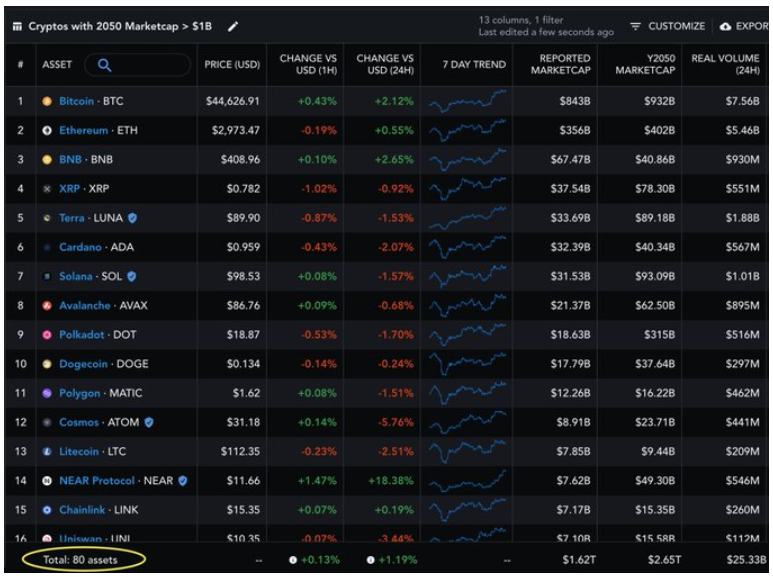Open the Cardano asset link
Screen dimensions: 773x577
click(x=80, y=247)
